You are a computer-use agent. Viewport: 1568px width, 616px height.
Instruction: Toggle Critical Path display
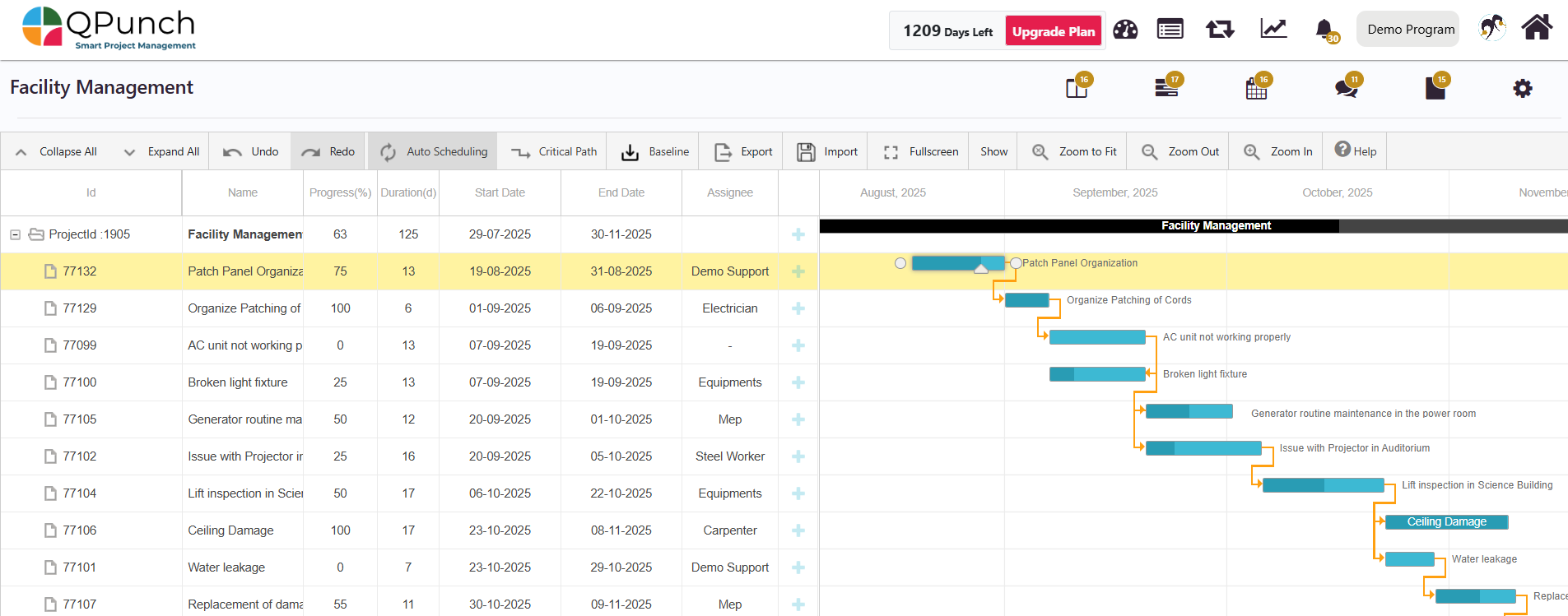coord(553,151)
